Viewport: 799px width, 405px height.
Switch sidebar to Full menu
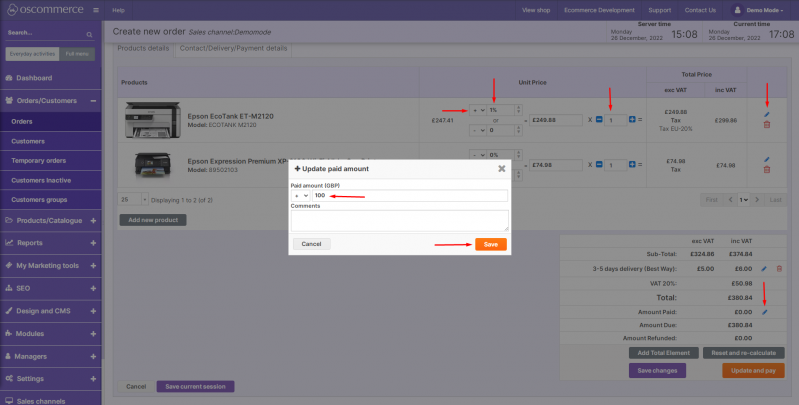click(78, 54)
